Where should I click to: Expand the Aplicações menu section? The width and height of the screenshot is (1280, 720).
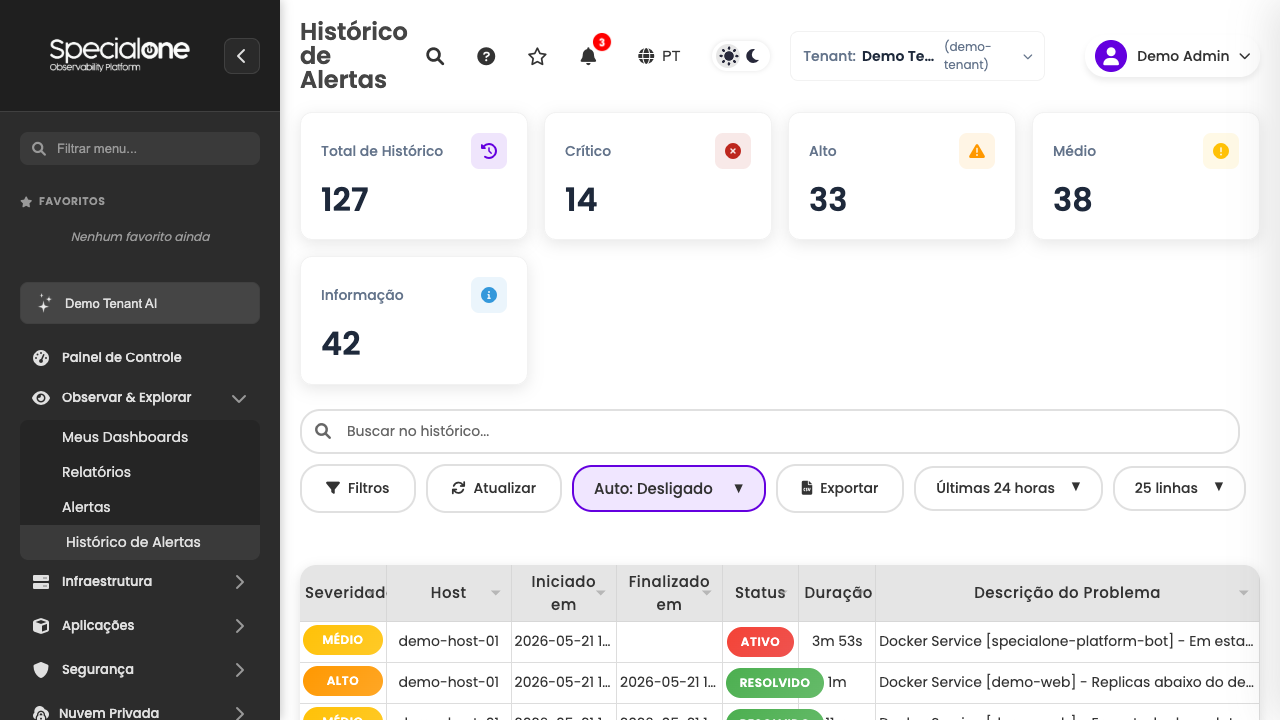140,625
